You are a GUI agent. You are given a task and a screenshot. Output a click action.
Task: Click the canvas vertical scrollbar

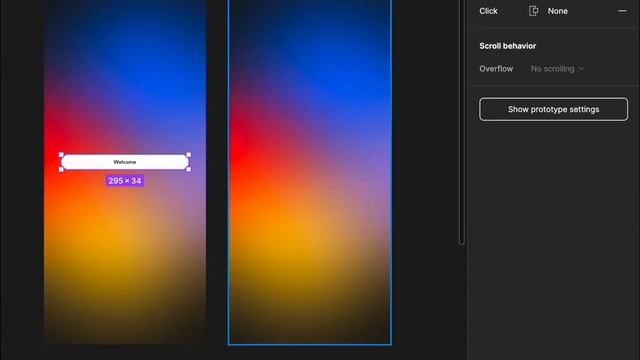click(462, 122)
